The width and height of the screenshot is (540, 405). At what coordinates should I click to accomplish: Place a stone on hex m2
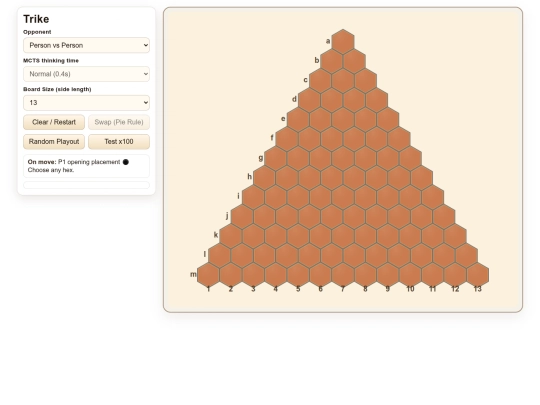(230, 275)
